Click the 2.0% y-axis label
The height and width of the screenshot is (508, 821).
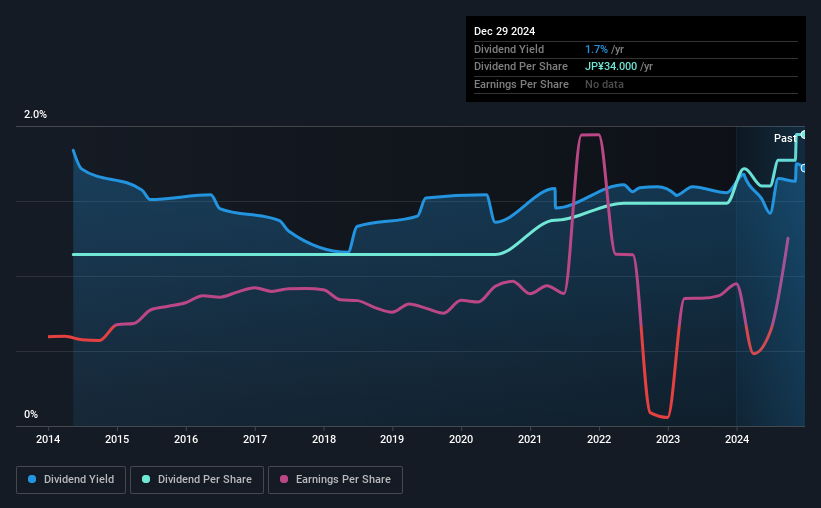click(35, 114)
